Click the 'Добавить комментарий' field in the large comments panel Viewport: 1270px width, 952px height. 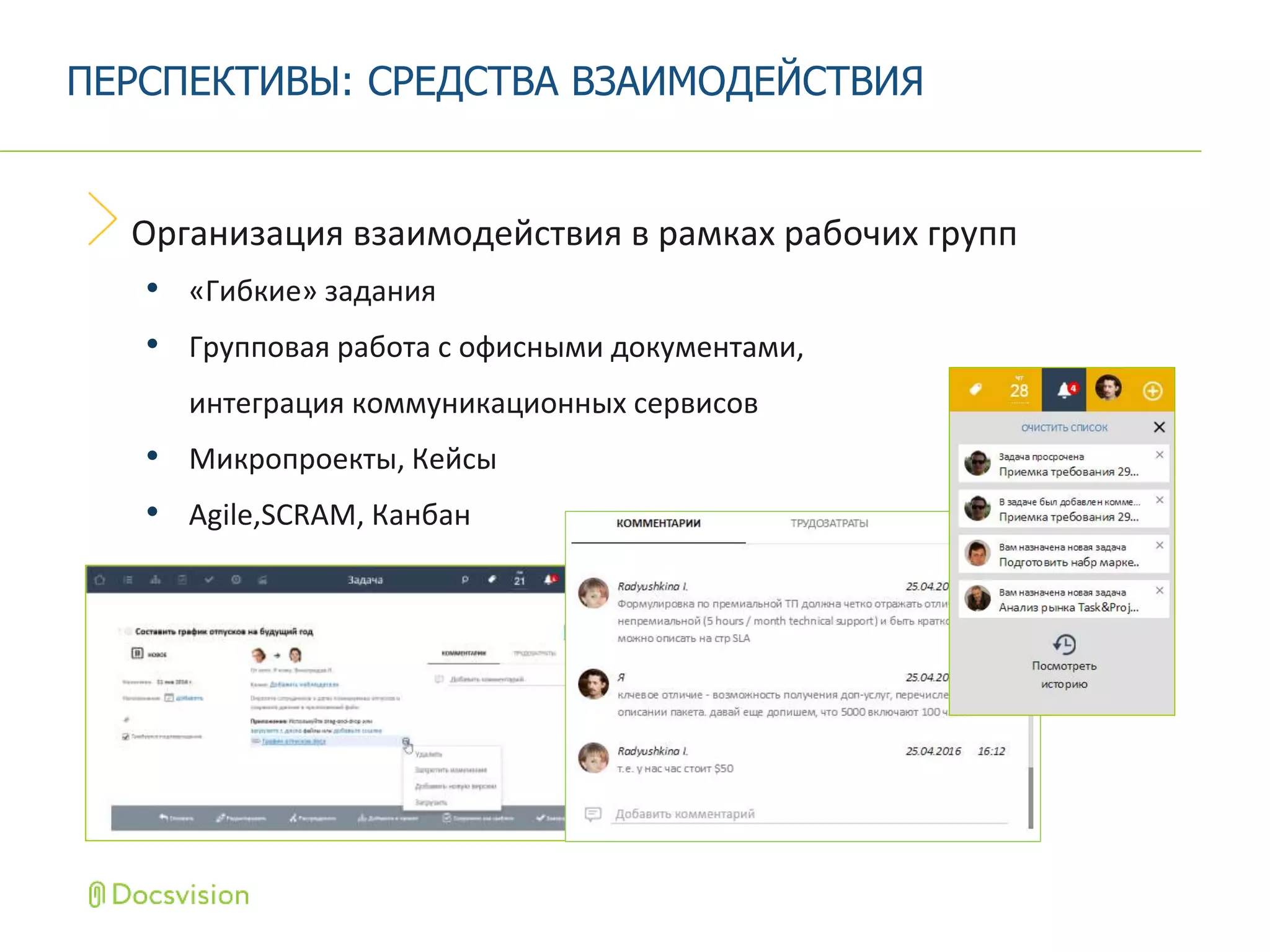coord(811,814)
